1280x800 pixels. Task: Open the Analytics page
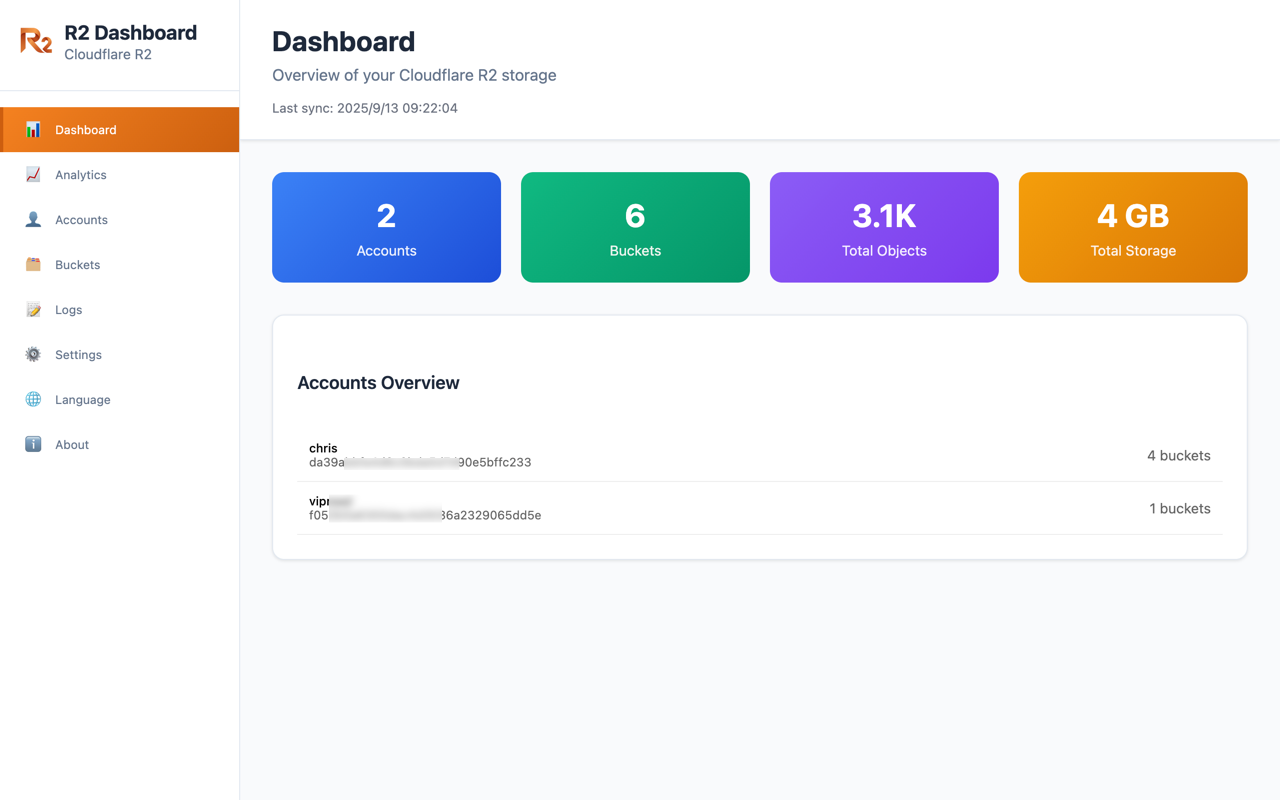[81, 175]
